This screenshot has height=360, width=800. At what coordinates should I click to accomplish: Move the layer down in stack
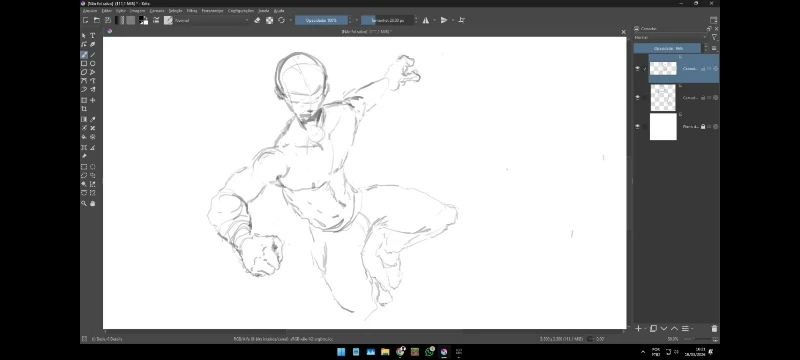pyautogui.click(x=664, y=329)
